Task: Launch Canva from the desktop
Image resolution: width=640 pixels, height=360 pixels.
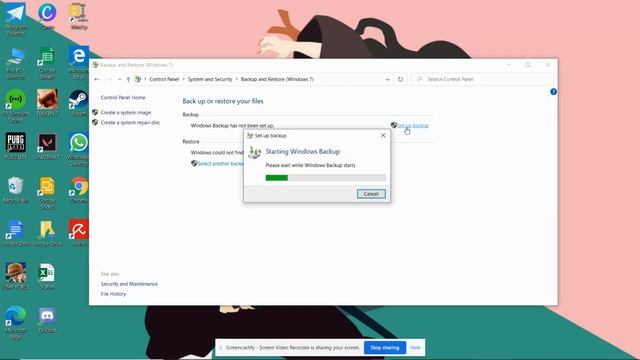Action: tap(47, 16)
